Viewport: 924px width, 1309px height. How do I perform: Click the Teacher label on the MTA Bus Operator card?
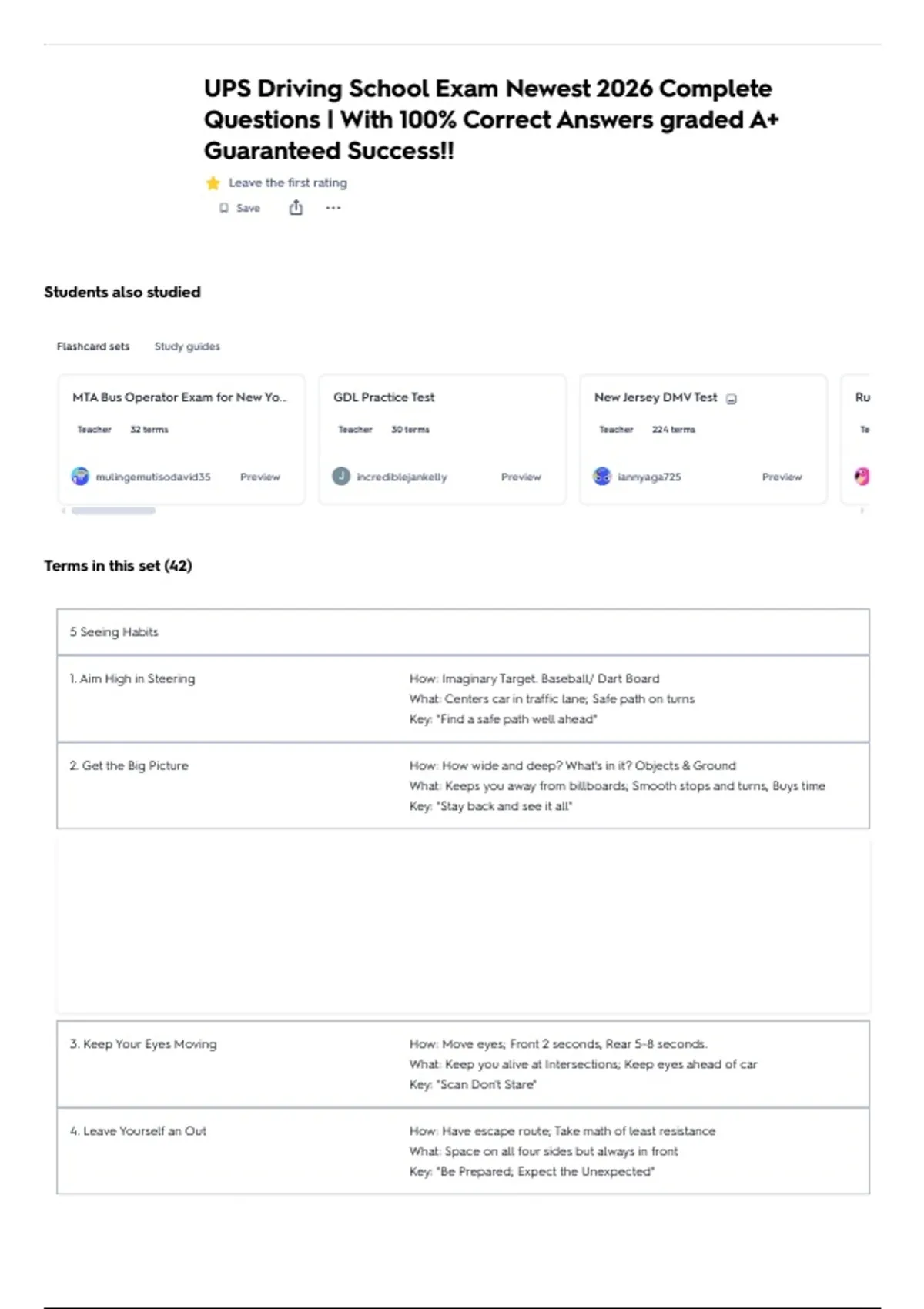(x=94, y=430)
